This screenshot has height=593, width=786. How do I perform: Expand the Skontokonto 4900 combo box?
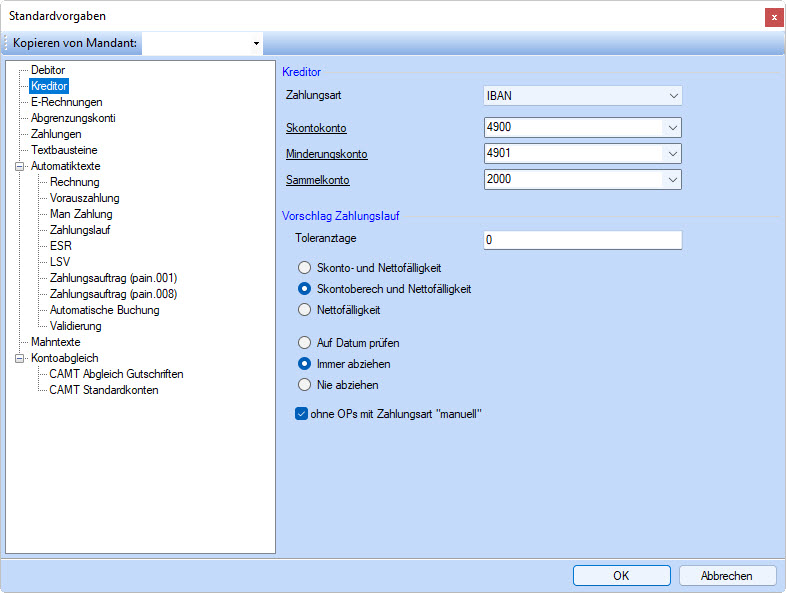click(672, 128)
